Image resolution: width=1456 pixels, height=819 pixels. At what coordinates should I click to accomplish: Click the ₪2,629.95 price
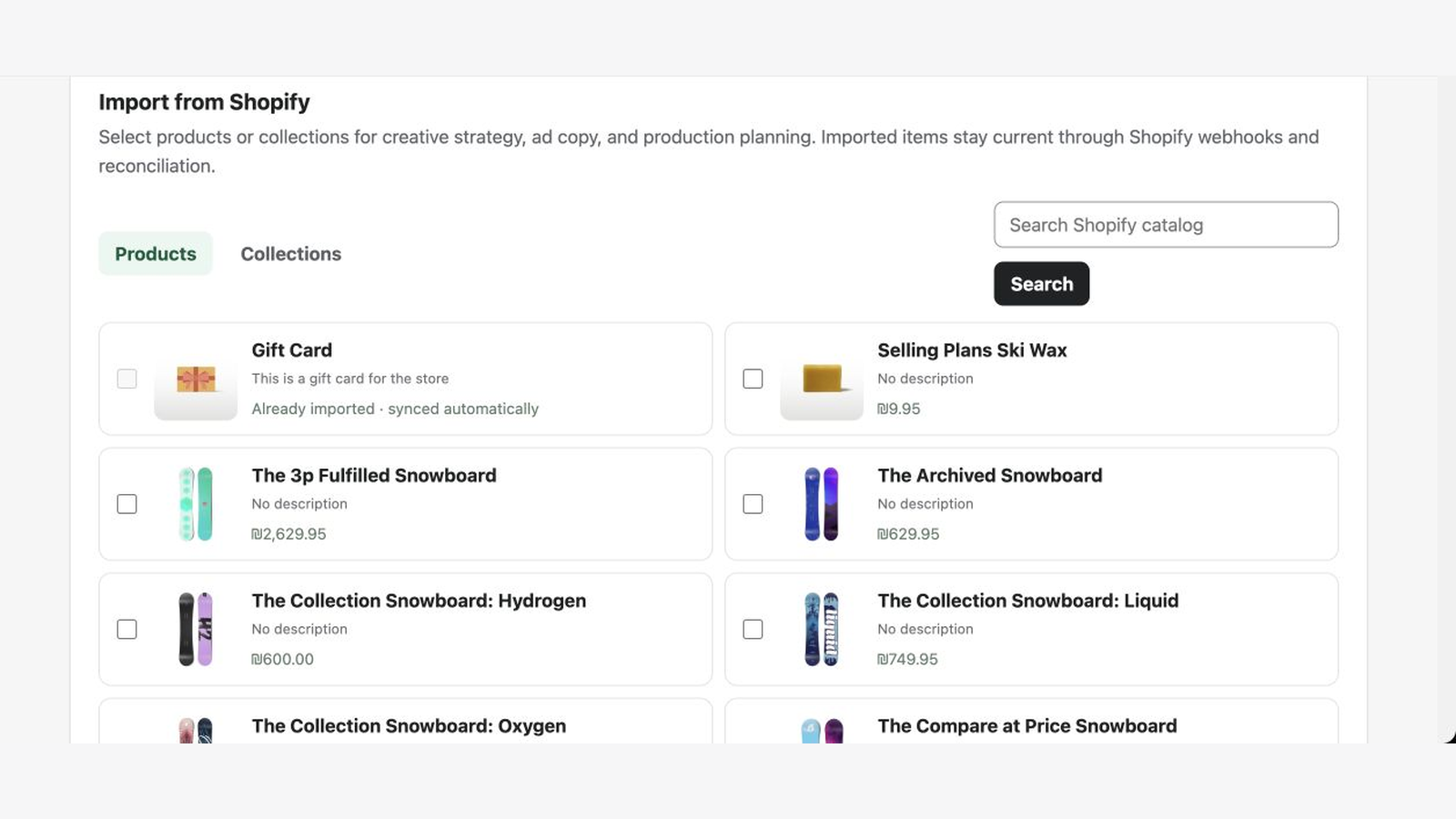click(288, 534)
